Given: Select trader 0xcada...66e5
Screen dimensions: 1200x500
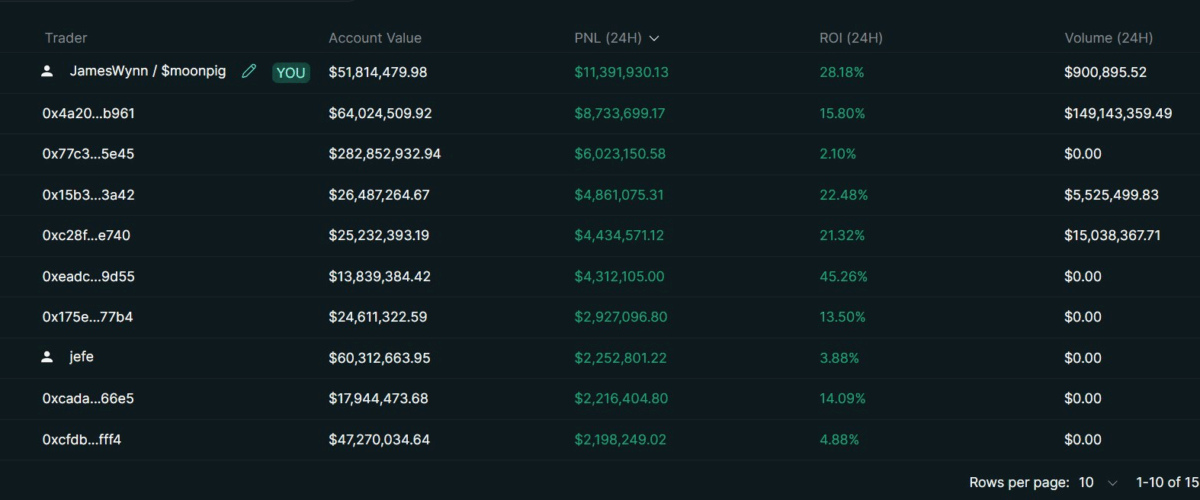Looking at the screenshot, I should tap(88, 398).
